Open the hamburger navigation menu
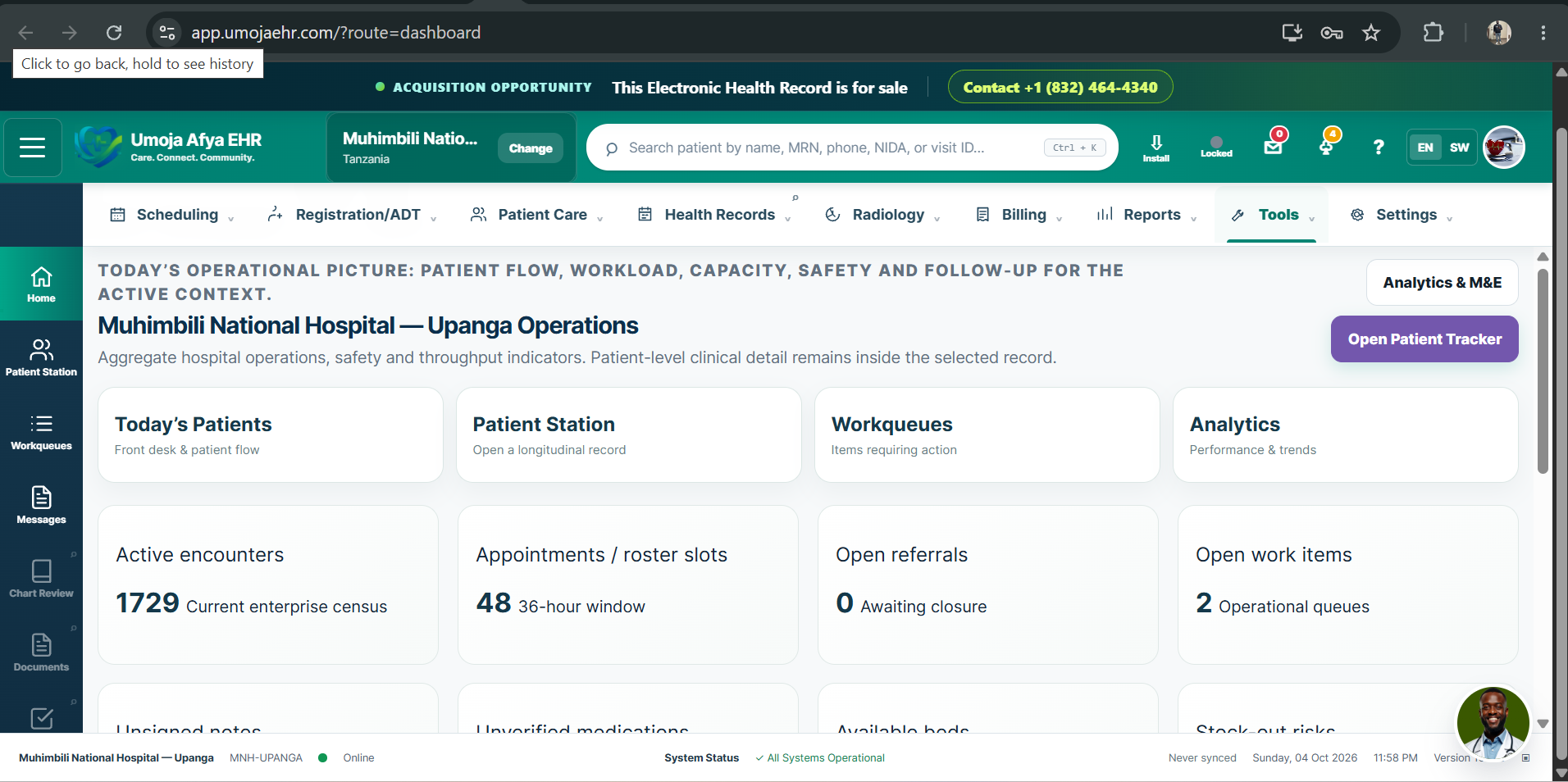The image size is (1568, 782). click(x=33, y=148)
